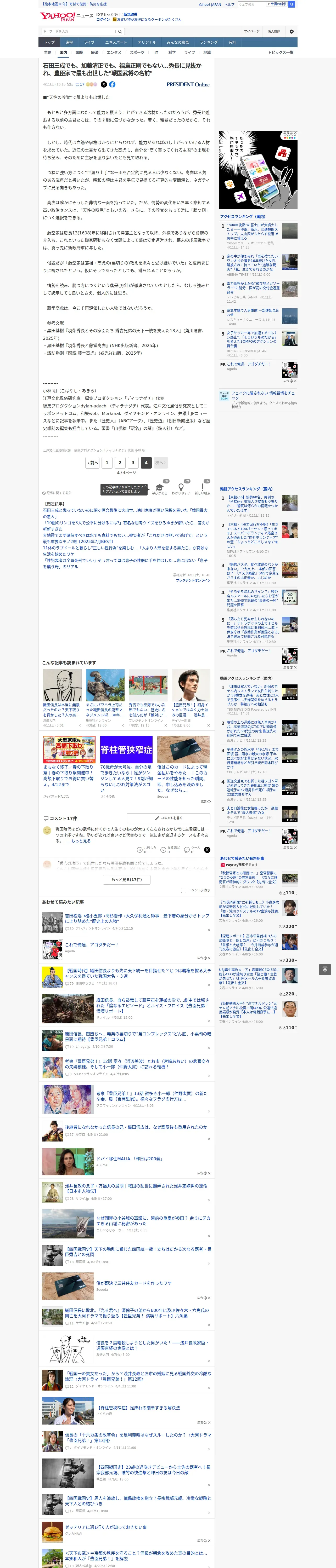Select the 経済 category
The image size is (336, 1568).
coord(94,52)
